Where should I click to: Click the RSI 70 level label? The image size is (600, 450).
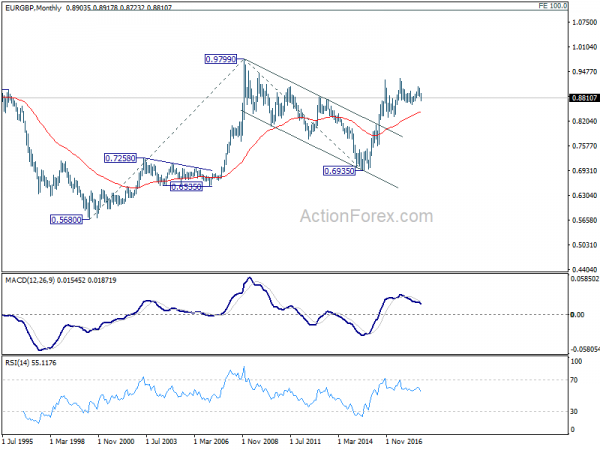pyautogui.click(x=574, y=380)
